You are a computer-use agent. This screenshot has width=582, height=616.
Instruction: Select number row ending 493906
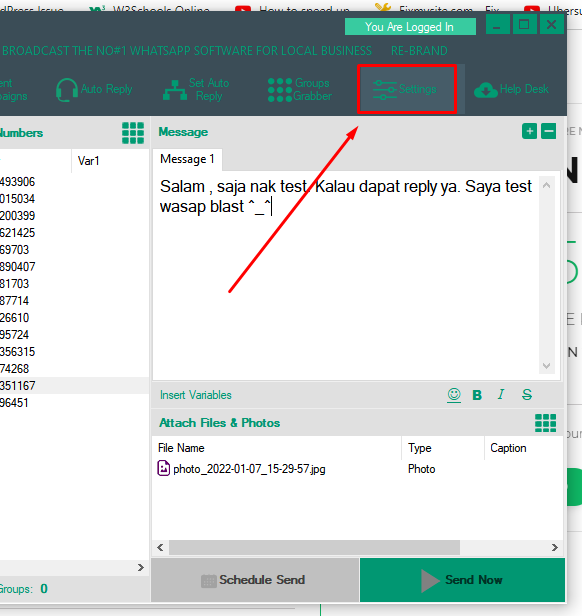(74, 182)
